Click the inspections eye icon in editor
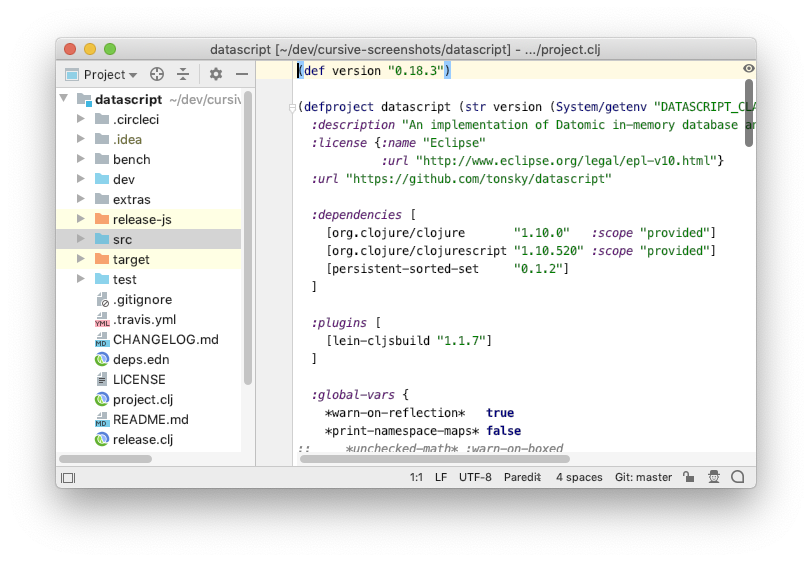The image size is (812, 562). (748, 68)
